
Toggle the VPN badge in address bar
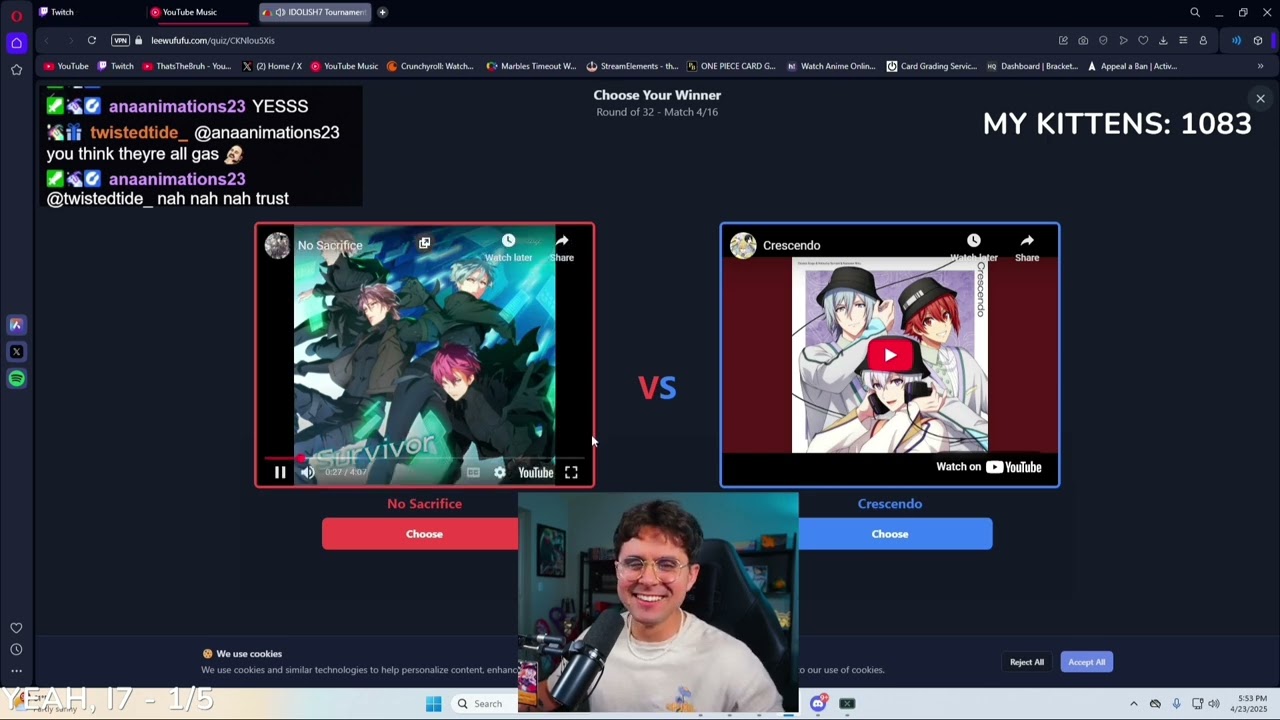[x=121, y=40]
